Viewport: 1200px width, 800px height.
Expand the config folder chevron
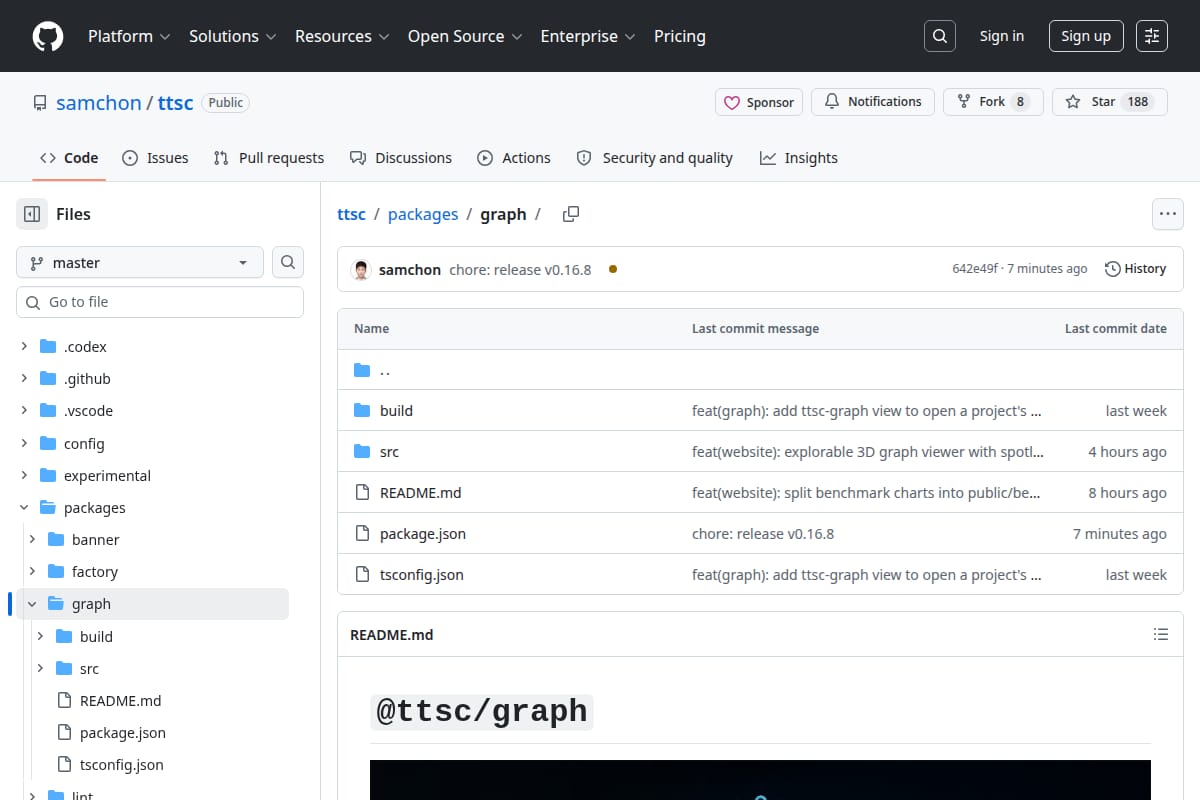click(x=24, y=443)
